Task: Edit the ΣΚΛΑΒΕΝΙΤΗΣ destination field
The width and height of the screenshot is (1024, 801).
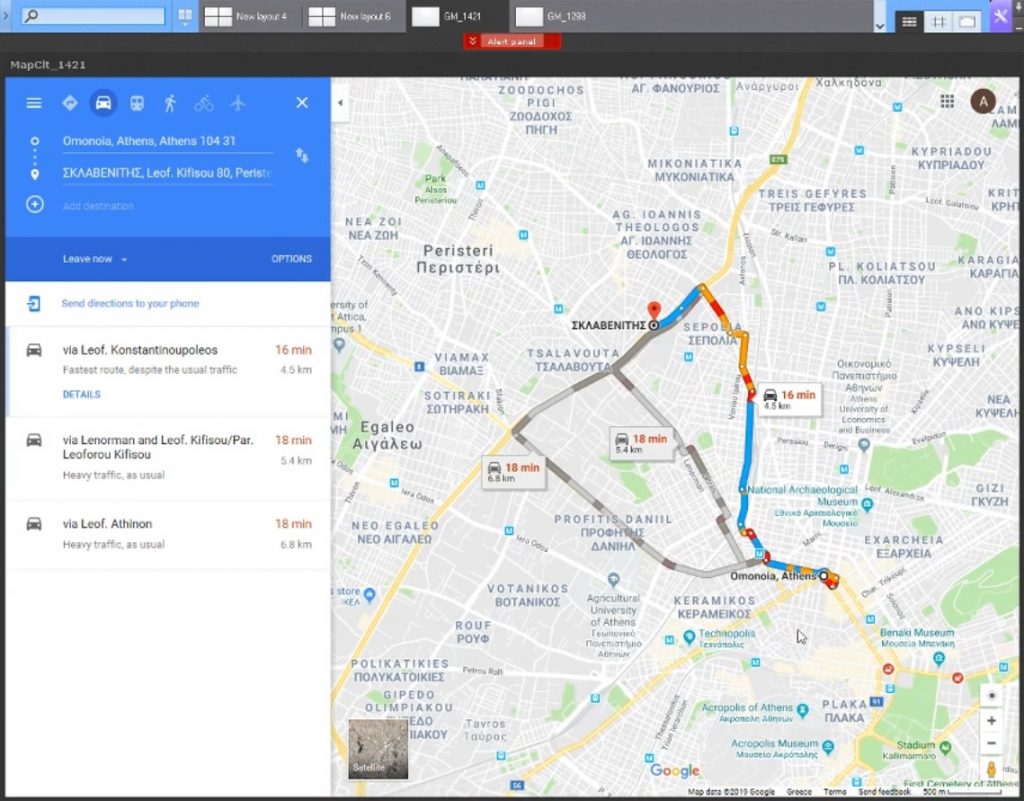Action: 167,173
